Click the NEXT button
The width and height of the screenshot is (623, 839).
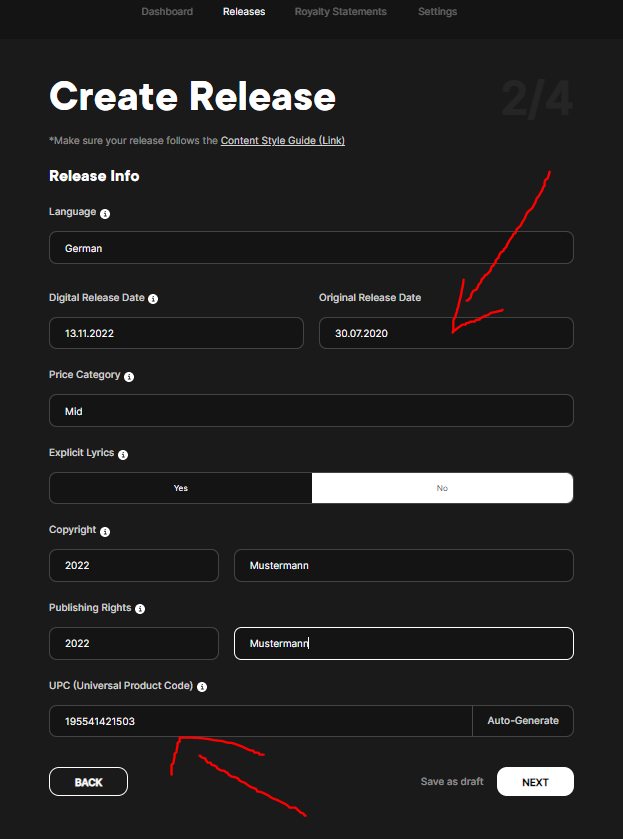(x=535, y=782)
